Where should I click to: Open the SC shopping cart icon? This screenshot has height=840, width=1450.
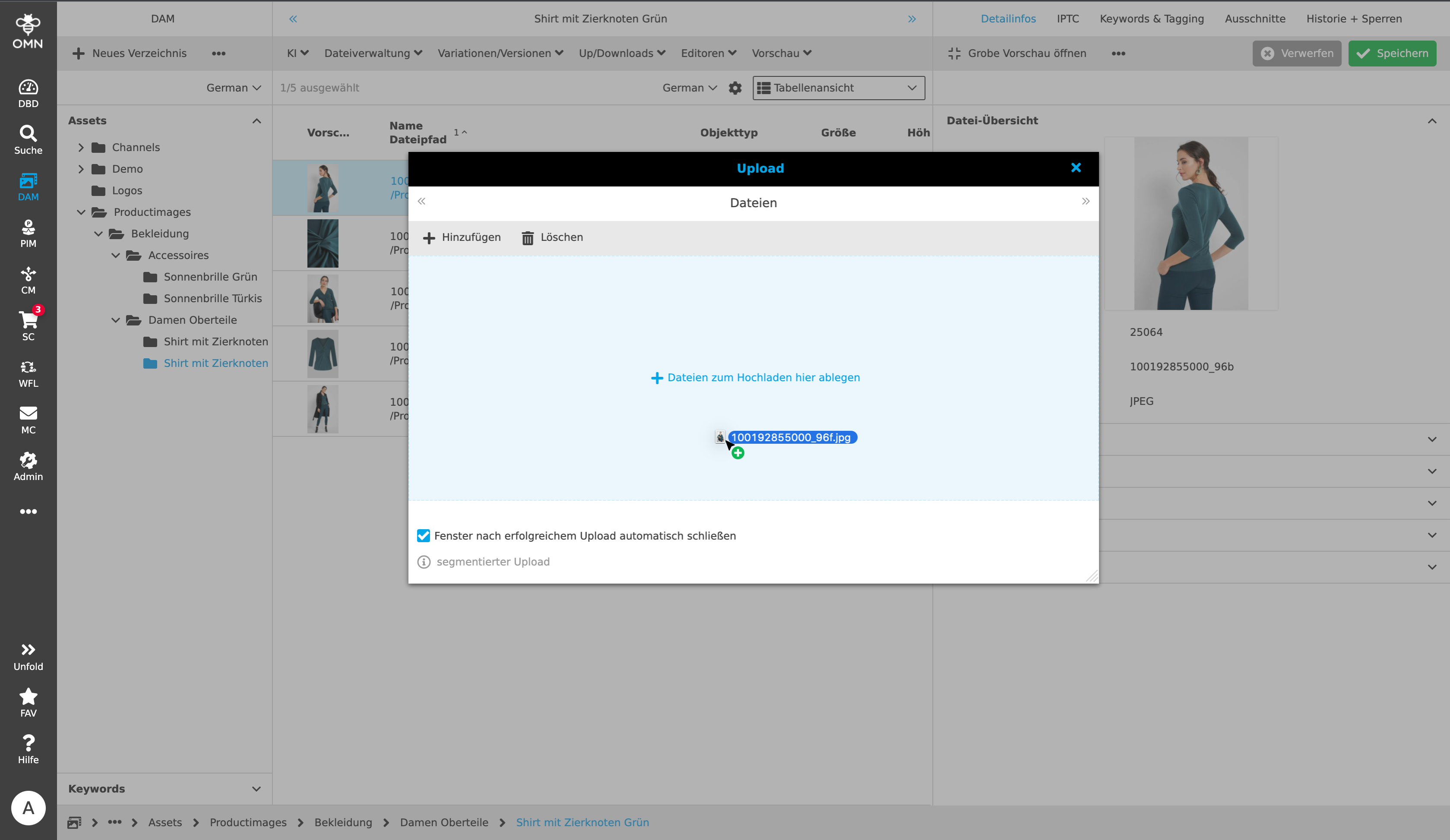(28, 320)
